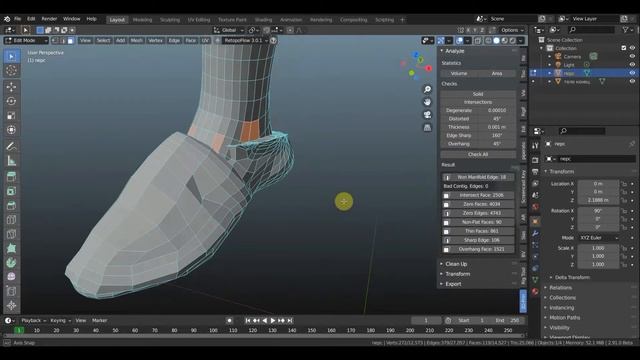Screen dimensions: 640x360
Task: Select the Scale tool
Action: [x=11, y=115]
